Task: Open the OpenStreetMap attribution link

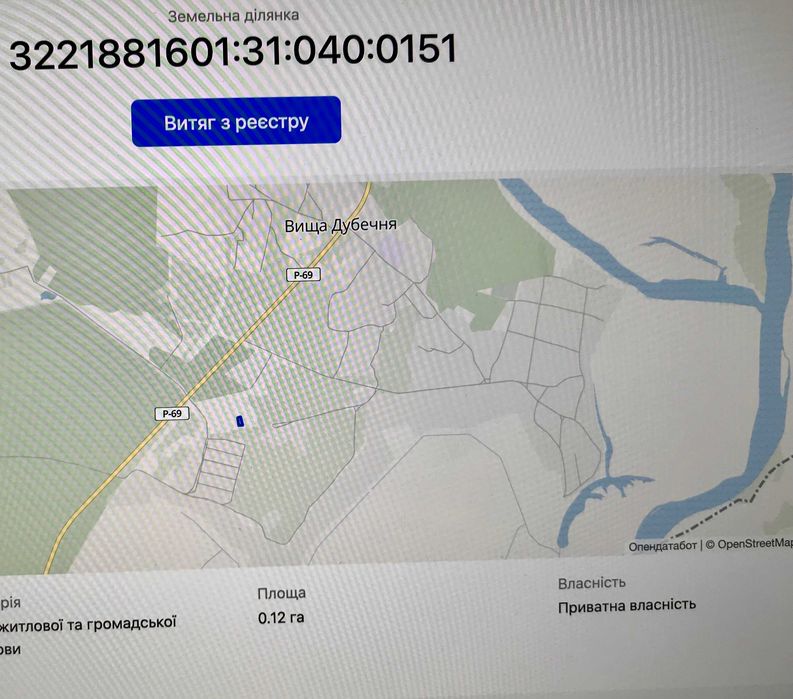Action: click(x=749, y=544)
